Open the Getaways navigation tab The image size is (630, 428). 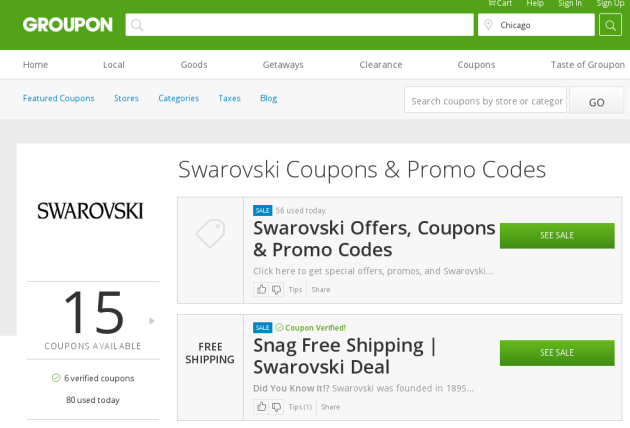pos(283,65)
